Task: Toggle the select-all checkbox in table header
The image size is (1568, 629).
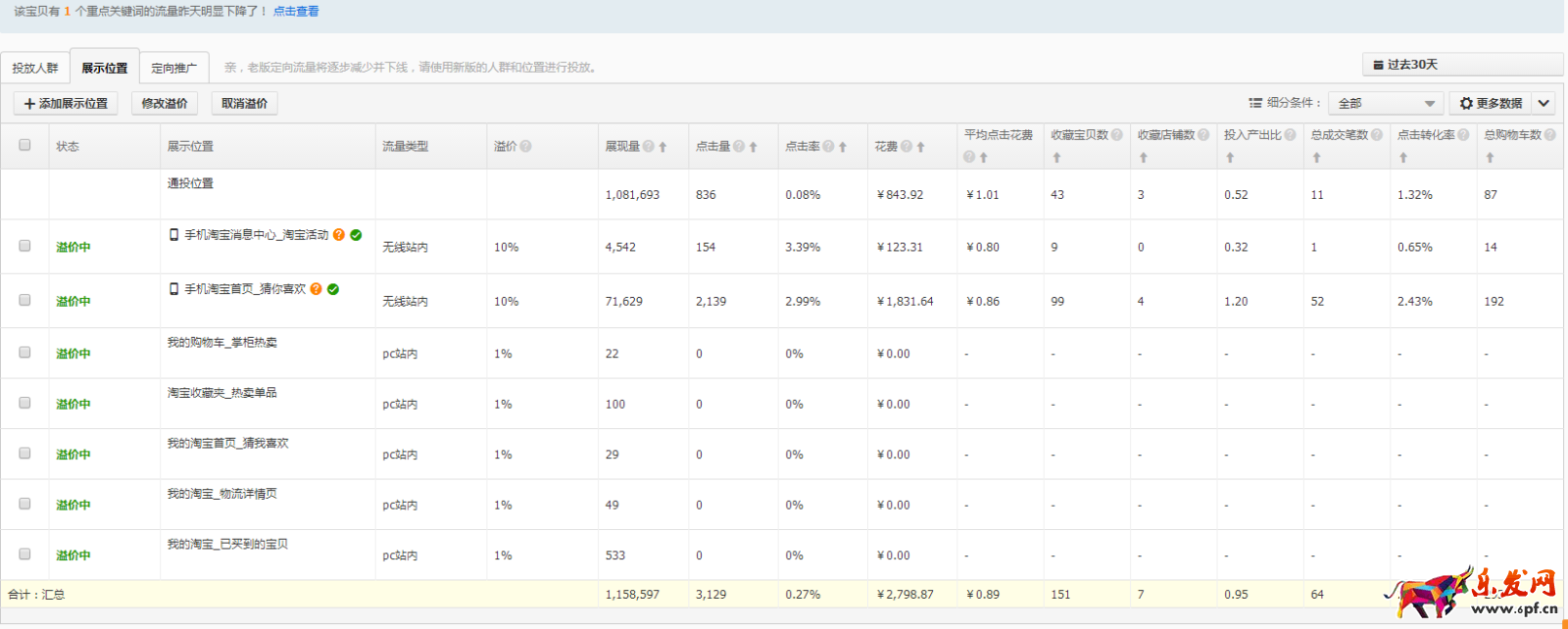Action: point(24,145)
